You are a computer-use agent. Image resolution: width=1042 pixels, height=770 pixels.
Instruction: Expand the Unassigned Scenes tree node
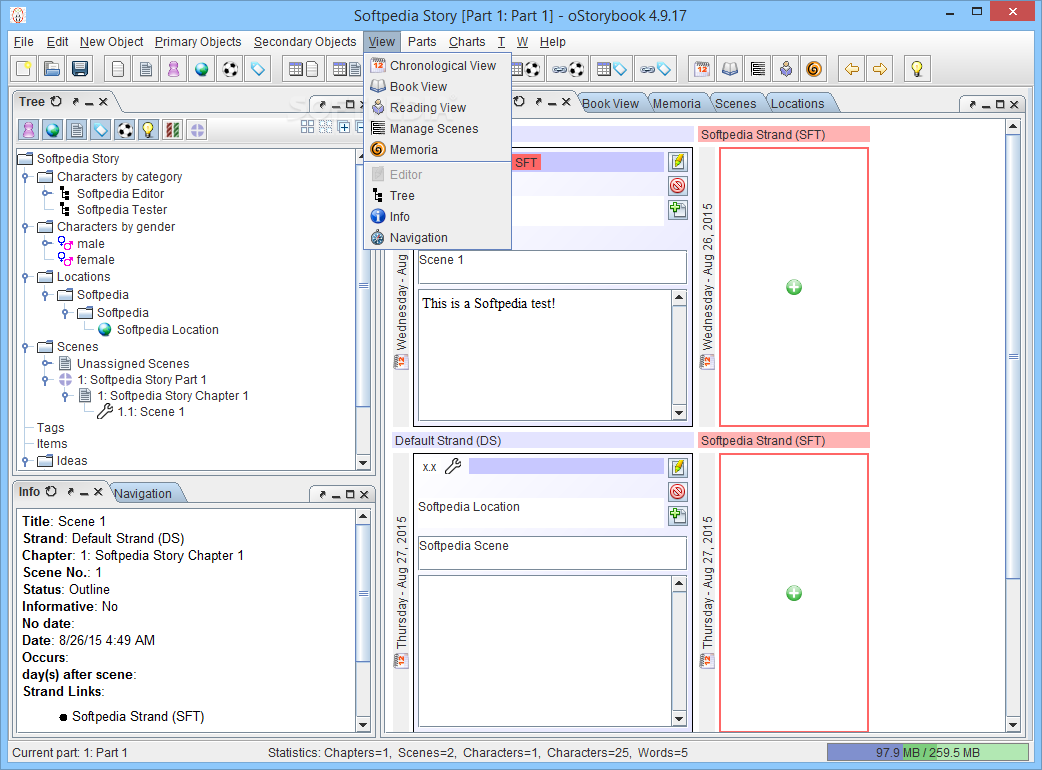point(46,363)
